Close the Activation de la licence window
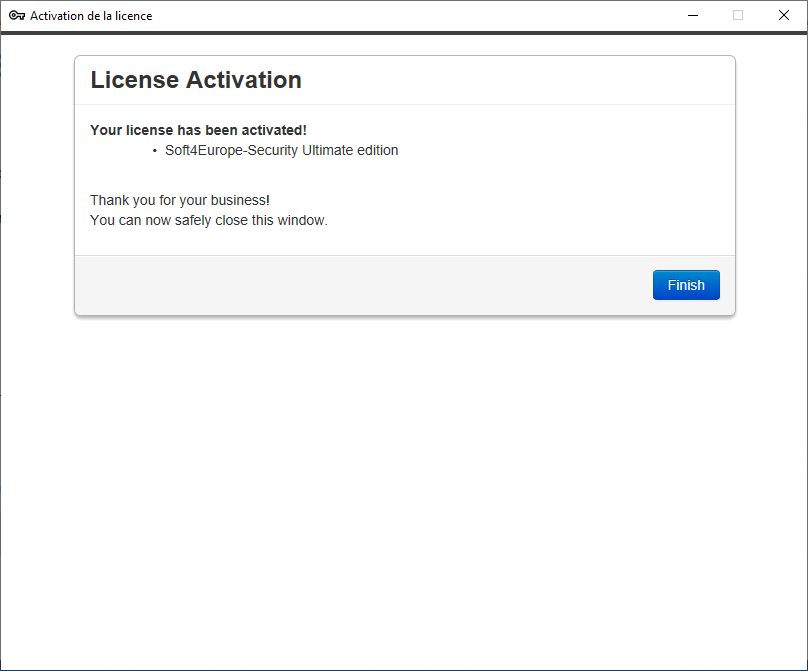Viewport: 808px width, 671px height. pyautogui.click(x=784, y=15)
